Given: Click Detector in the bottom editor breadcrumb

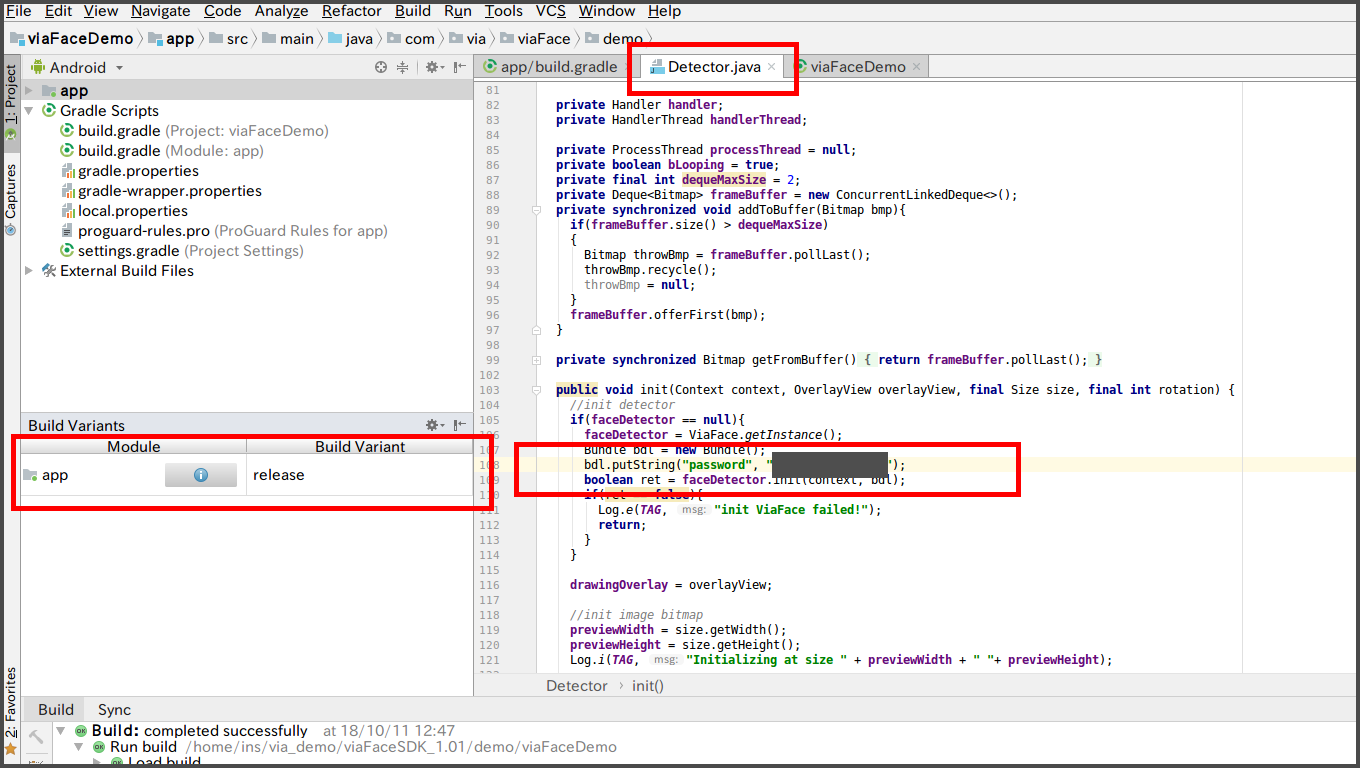Looking at the screenshot, I should 576,686.
